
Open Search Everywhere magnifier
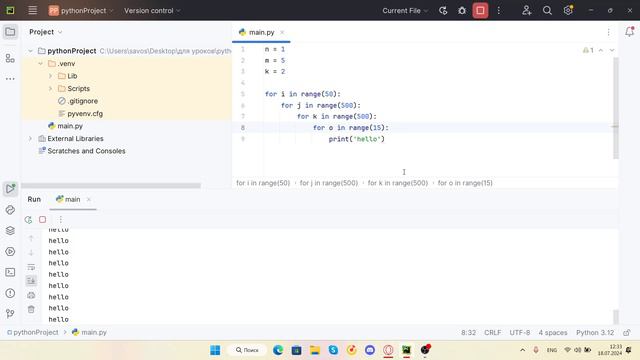tap(547, 11)
